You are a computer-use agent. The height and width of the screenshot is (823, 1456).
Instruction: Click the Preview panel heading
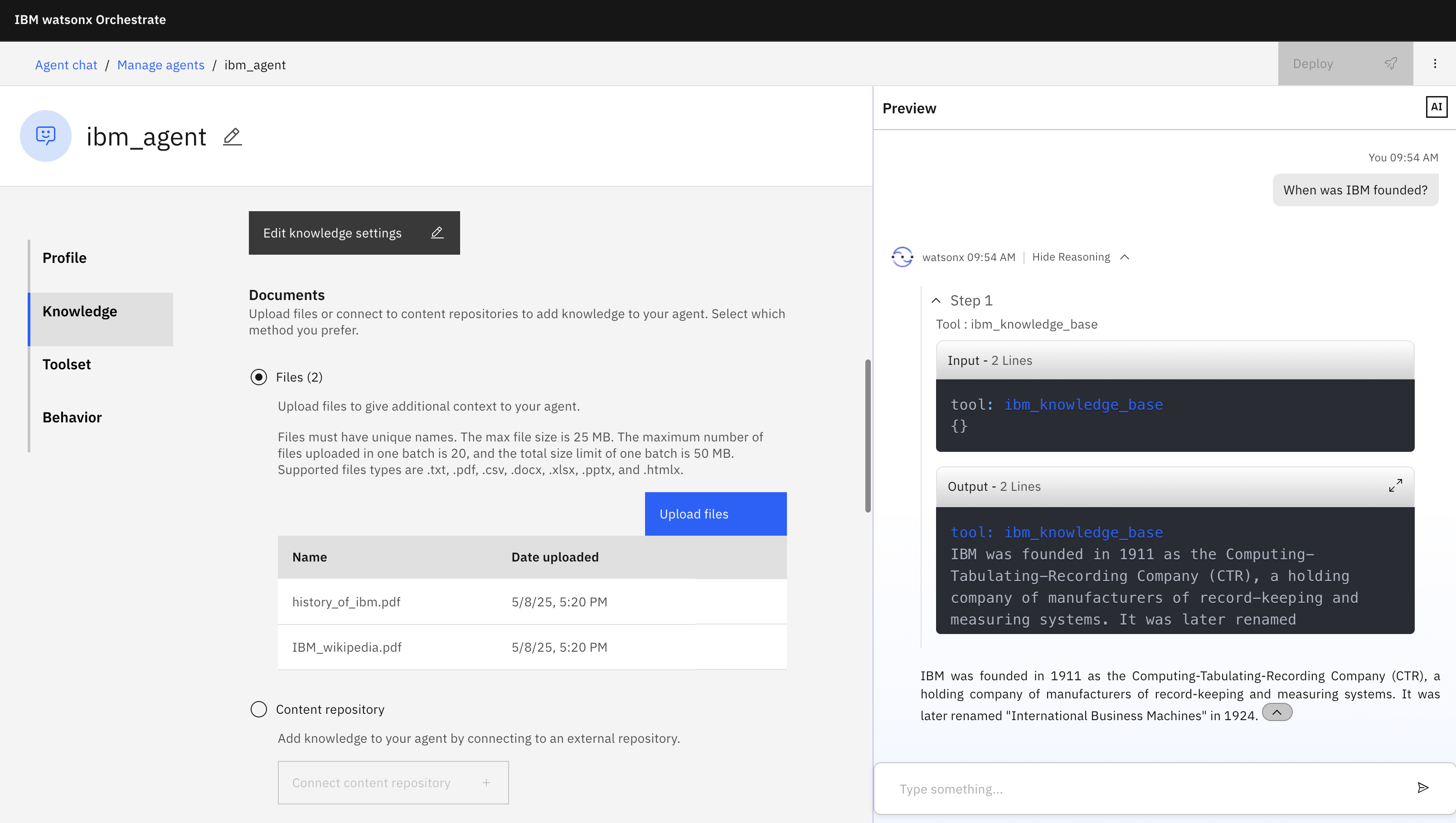point(909,108)
